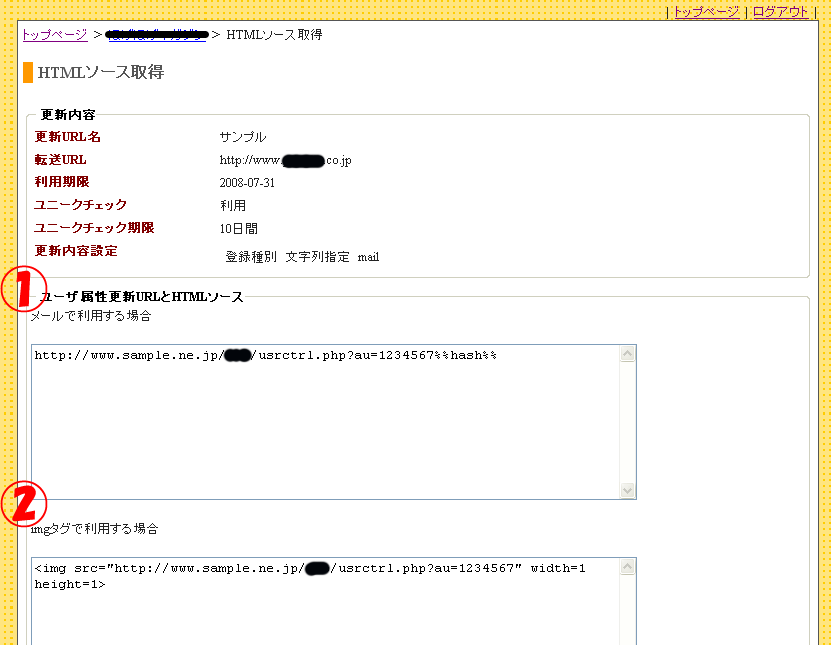Click the HTMLソース取得 breadcrumb text
Viewport: 831px width, 645px height.
tap(274, 35)
